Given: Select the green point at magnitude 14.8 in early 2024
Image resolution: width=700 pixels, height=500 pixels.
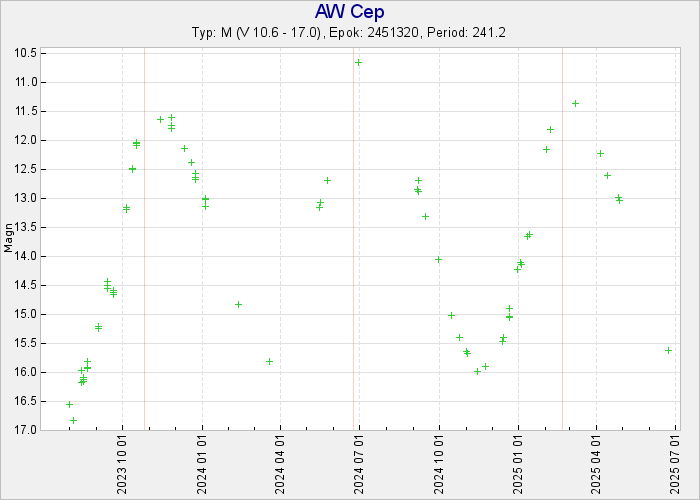Looking at the screenshot, I should point(238,304).
